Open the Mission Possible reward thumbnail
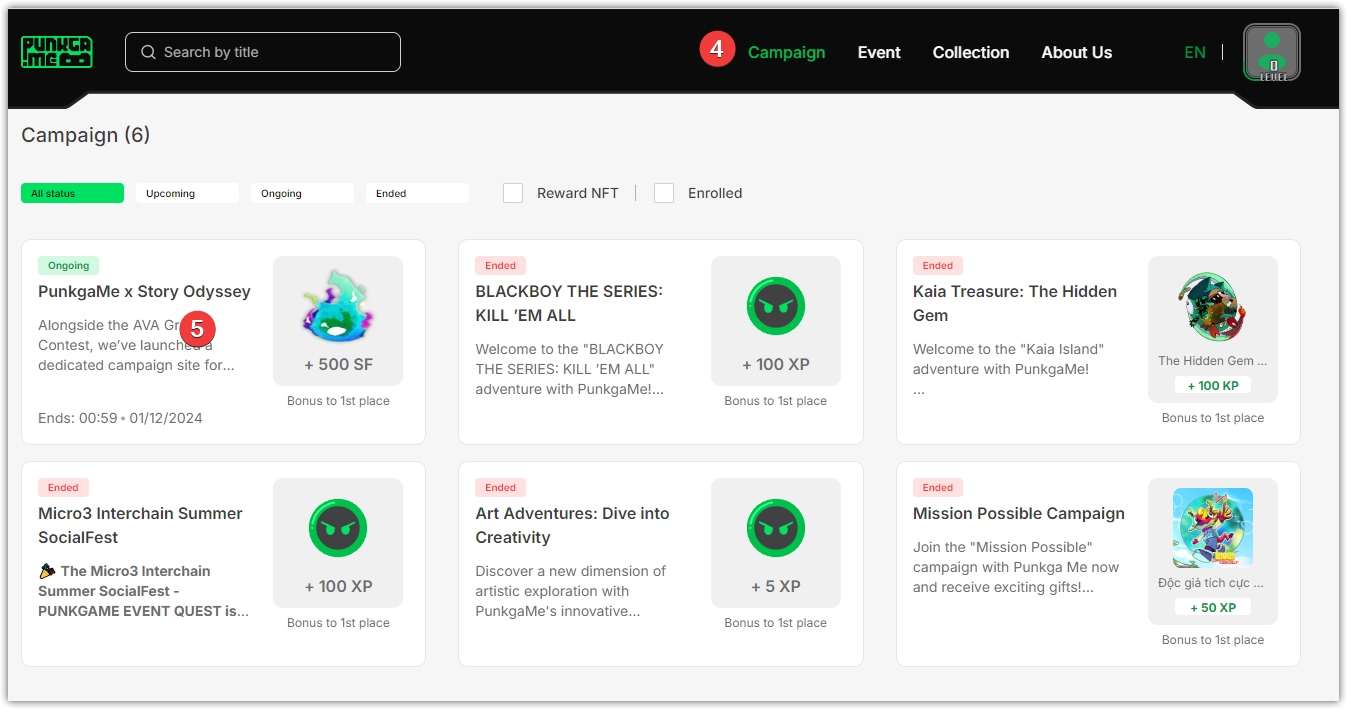 tap(1212, 527)
